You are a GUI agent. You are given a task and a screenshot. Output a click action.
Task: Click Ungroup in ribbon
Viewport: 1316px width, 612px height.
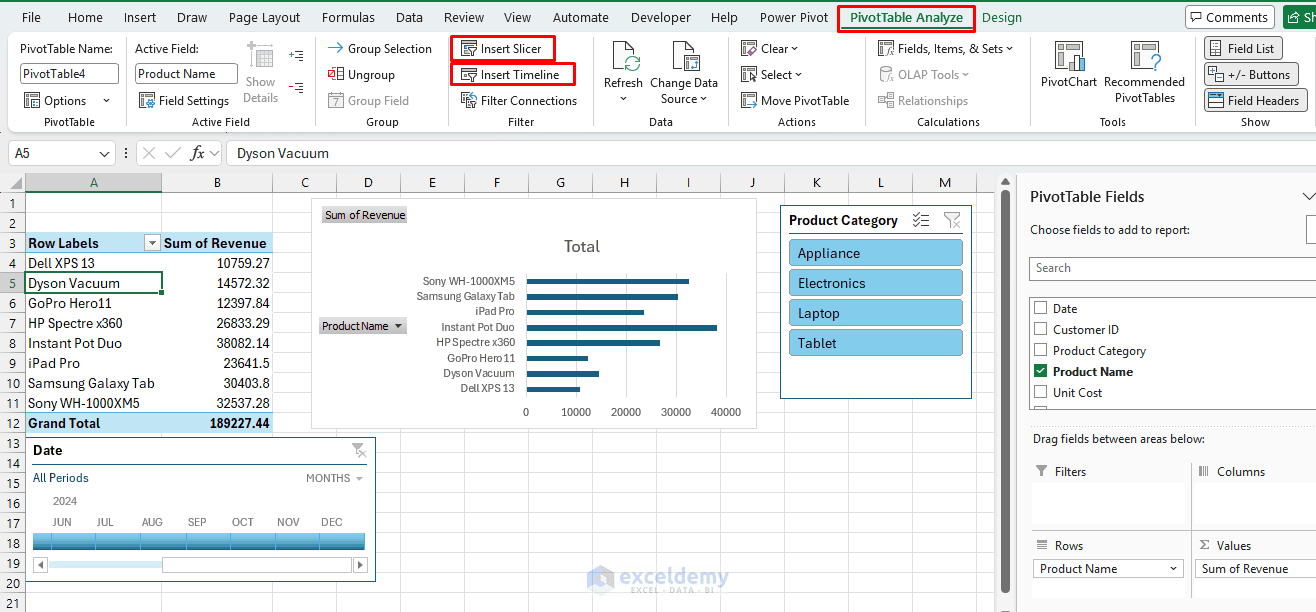pos(361,75)
